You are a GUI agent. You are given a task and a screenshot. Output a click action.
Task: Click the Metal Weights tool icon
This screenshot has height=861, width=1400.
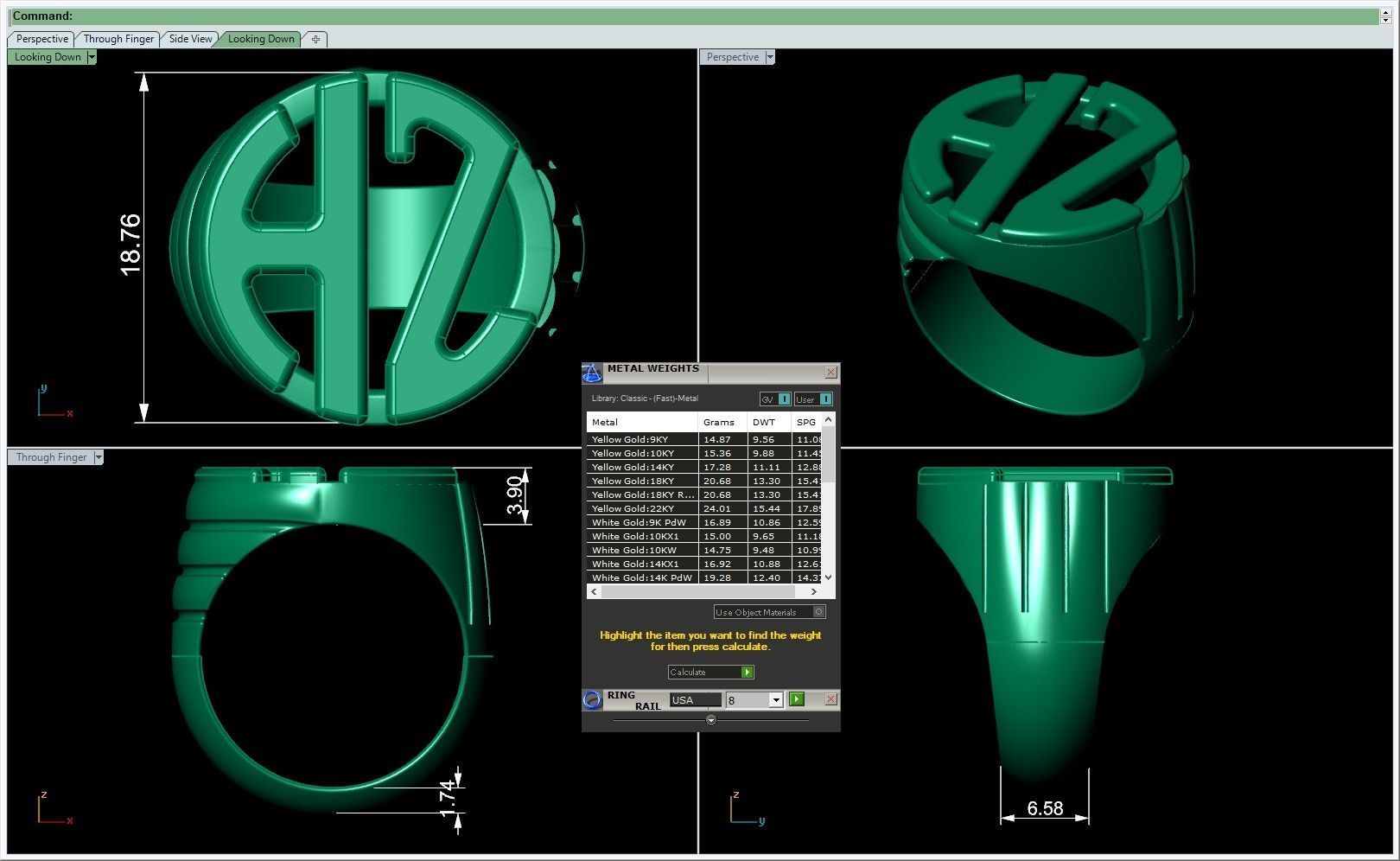(592, 373)
